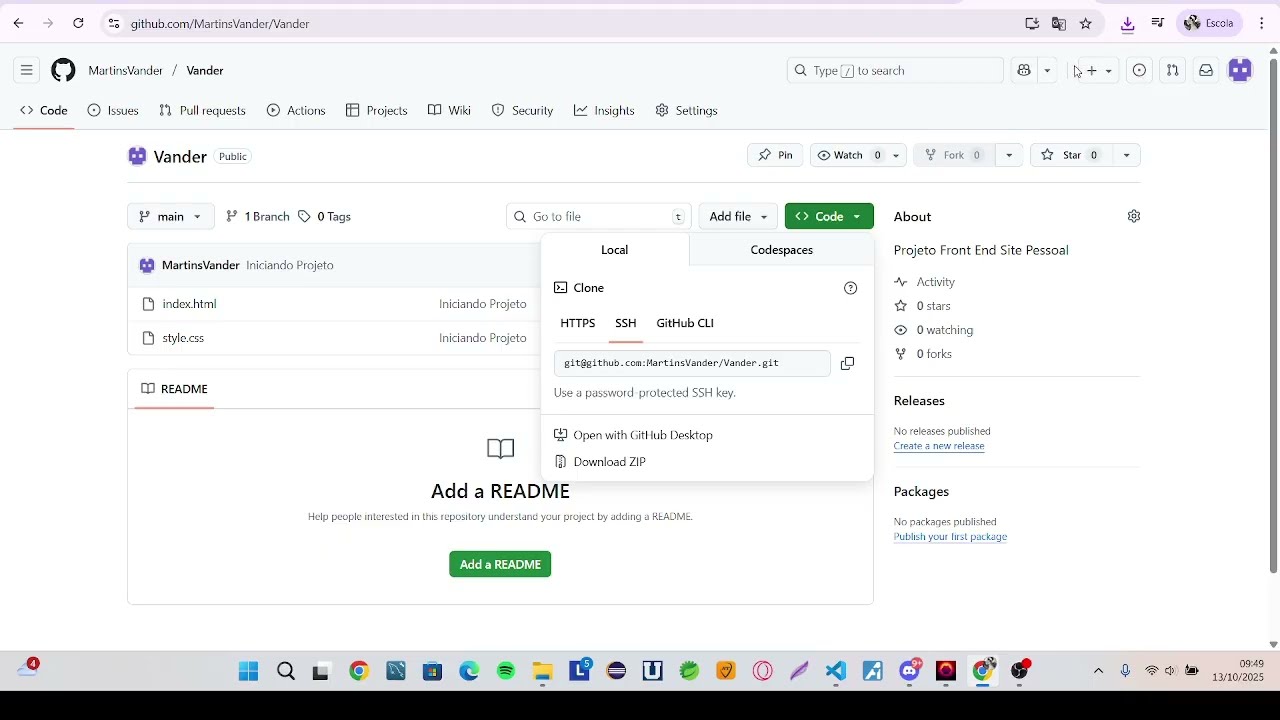Show hidden system tray icons chevron

coord(1098,671)
